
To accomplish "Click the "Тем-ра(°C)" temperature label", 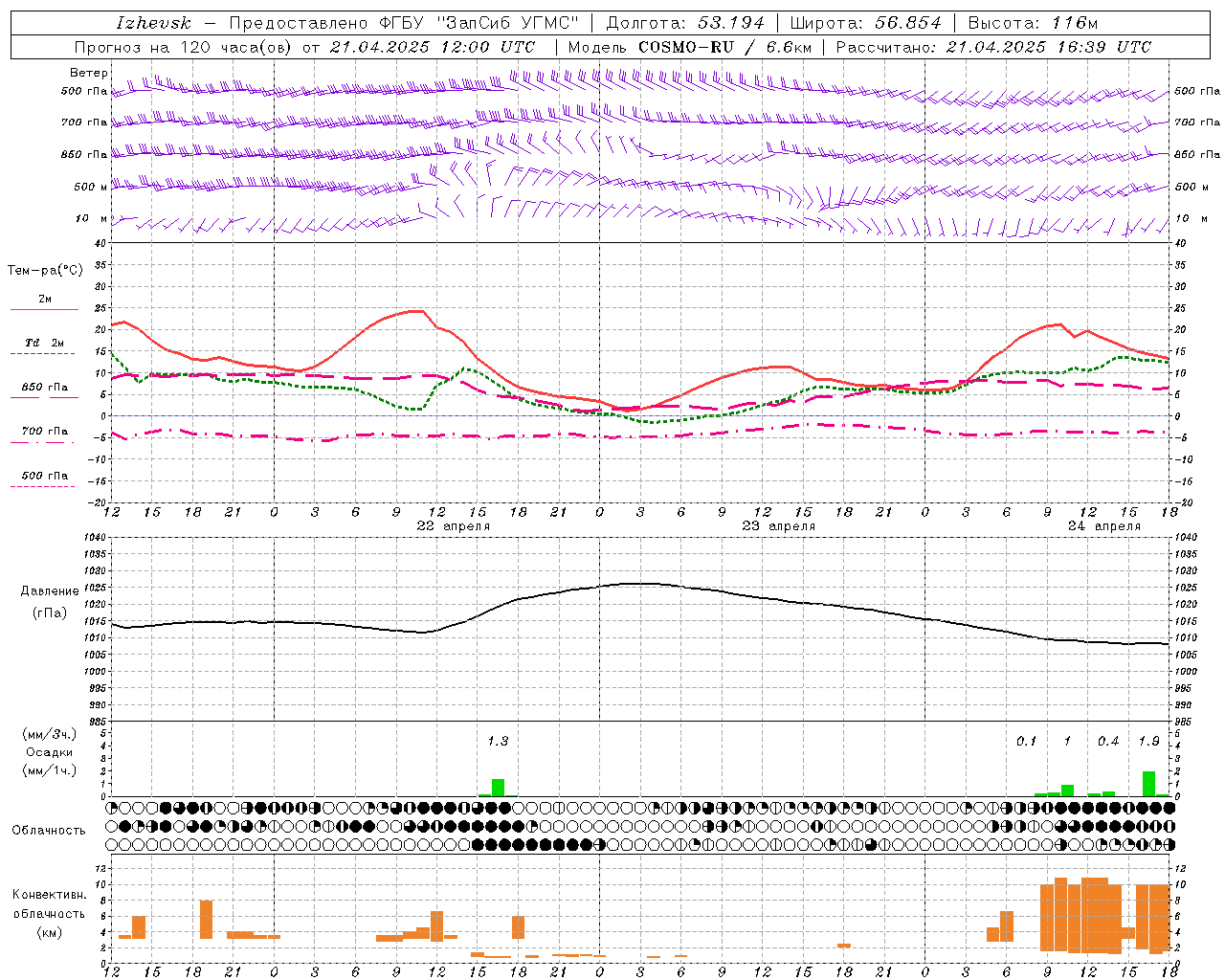I will point(45,271).
